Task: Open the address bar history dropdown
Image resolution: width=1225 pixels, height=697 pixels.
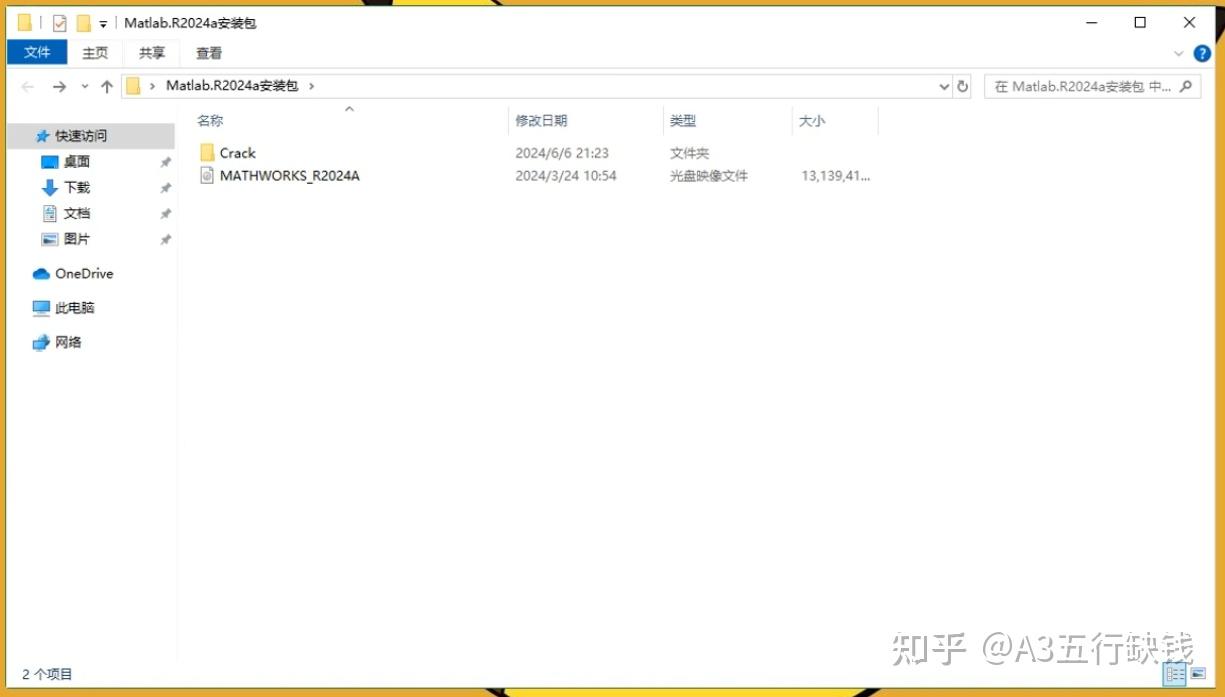Action: [x=943, y=86]
